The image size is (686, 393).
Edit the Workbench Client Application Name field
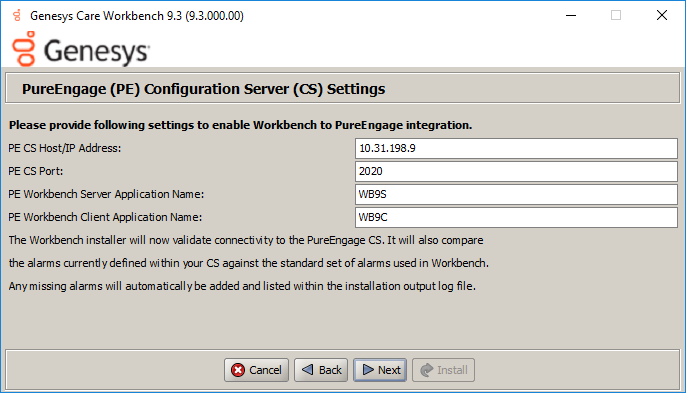(516, 217)
